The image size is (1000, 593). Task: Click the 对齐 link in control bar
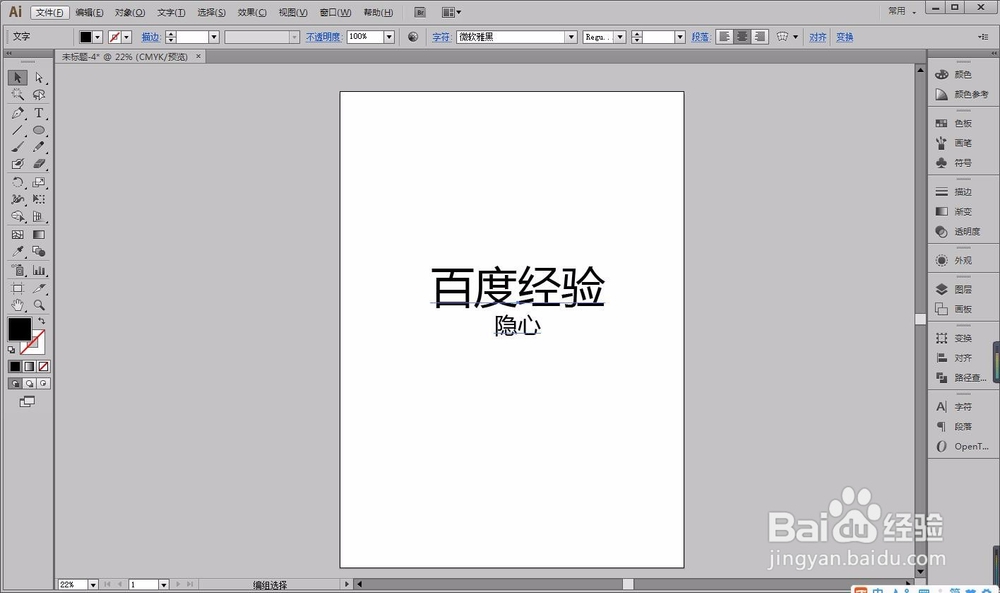click(x=817, y=36)
